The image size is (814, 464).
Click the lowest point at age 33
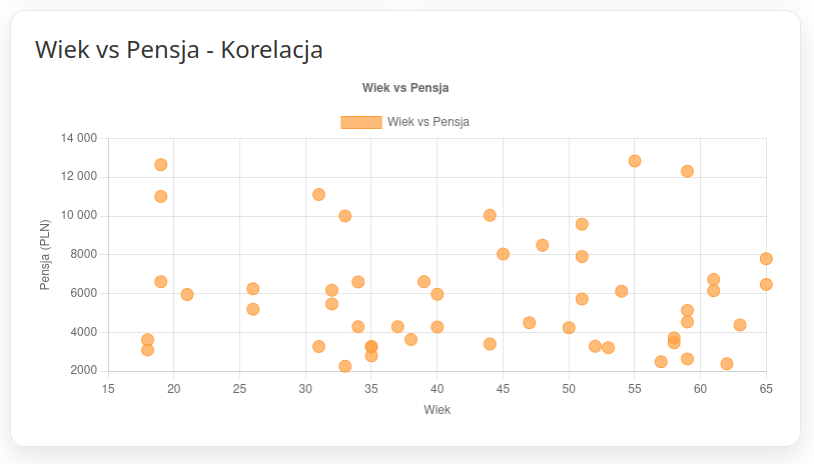click(x=345, y=366)
